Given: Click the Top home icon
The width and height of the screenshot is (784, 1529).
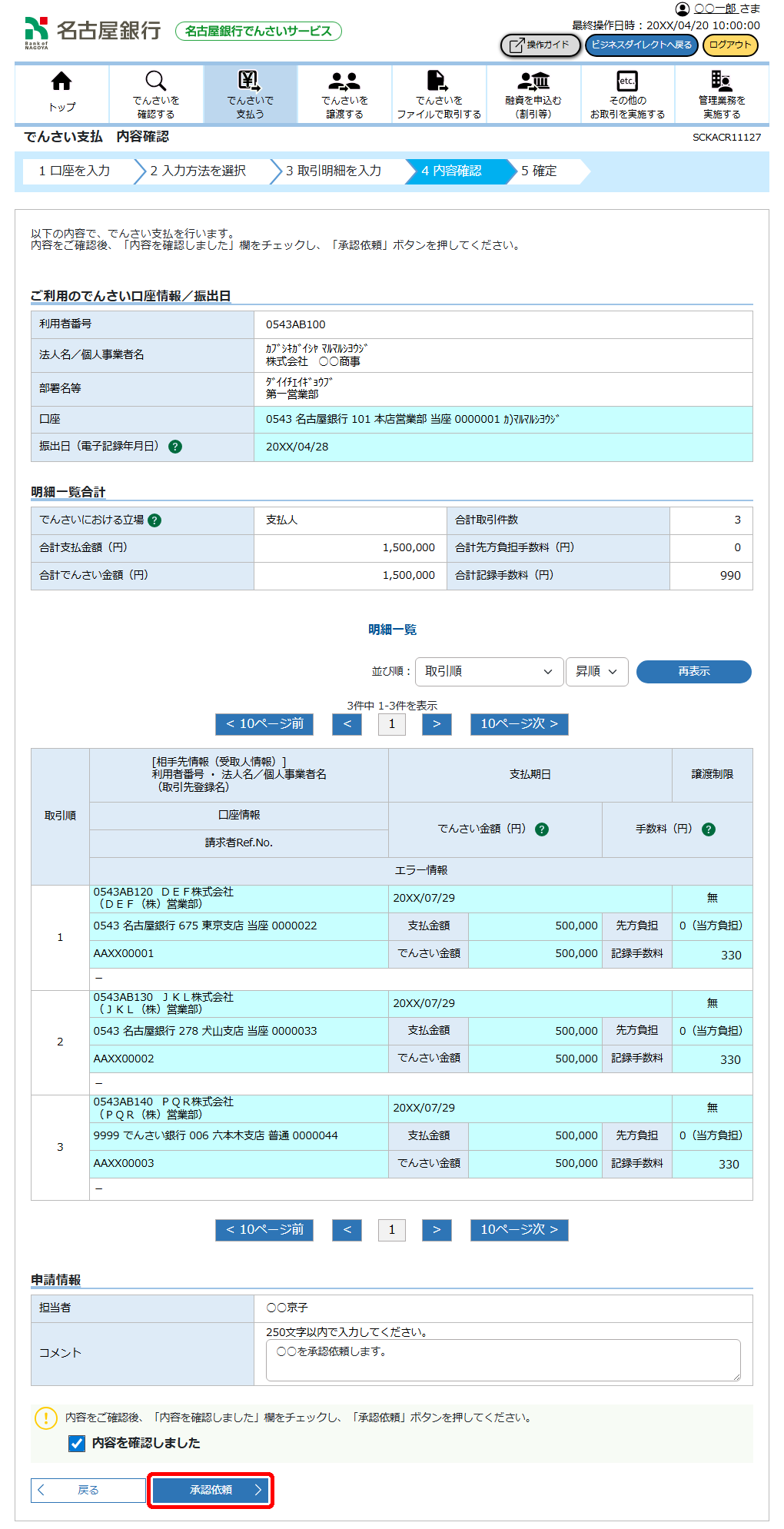Looking at the screenshot, I should pos(61,81).
